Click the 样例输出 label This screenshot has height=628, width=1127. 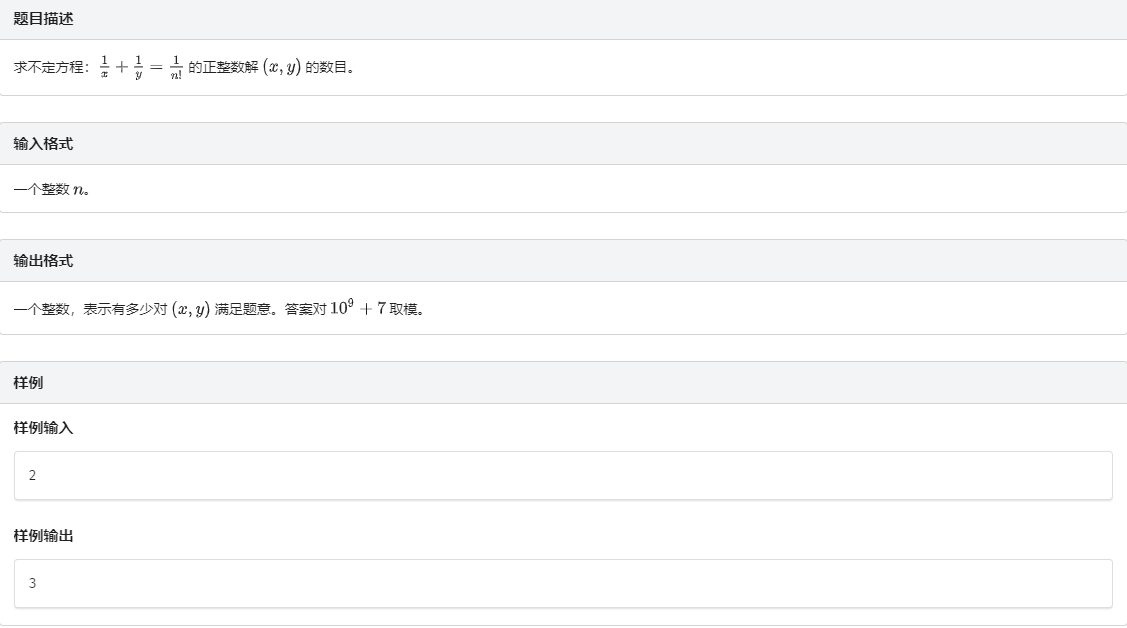click(x=43, y=536)
